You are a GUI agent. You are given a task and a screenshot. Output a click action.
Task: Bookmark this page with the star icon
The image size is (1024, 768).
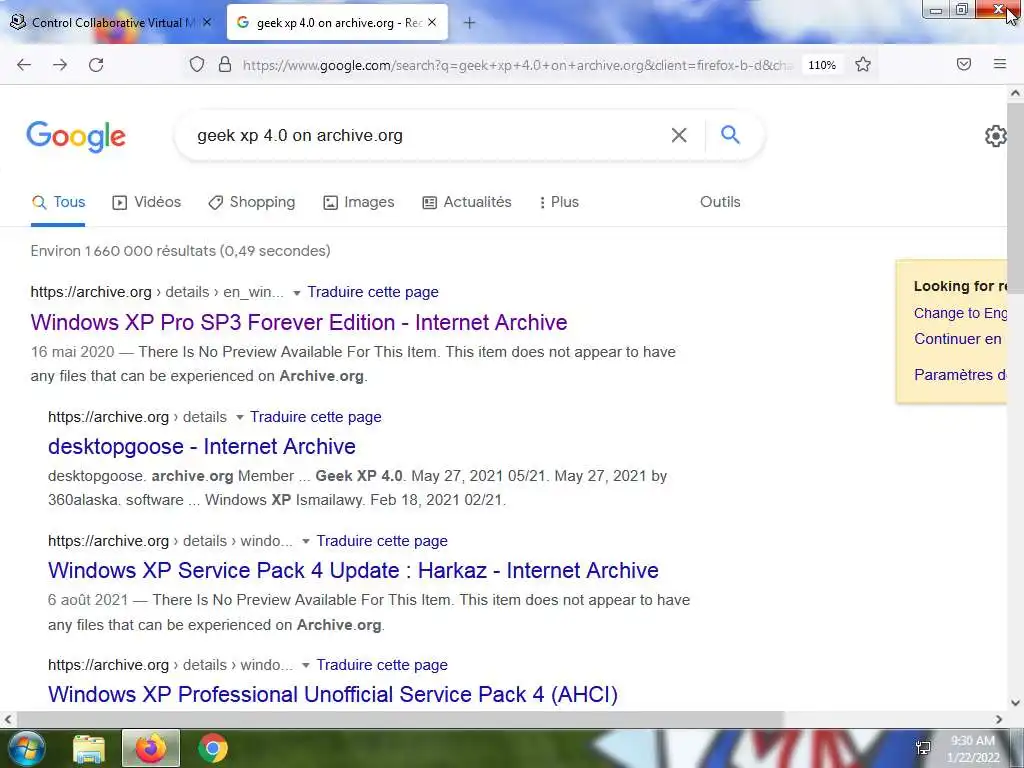pyautogui.click(x=863, y=65)
